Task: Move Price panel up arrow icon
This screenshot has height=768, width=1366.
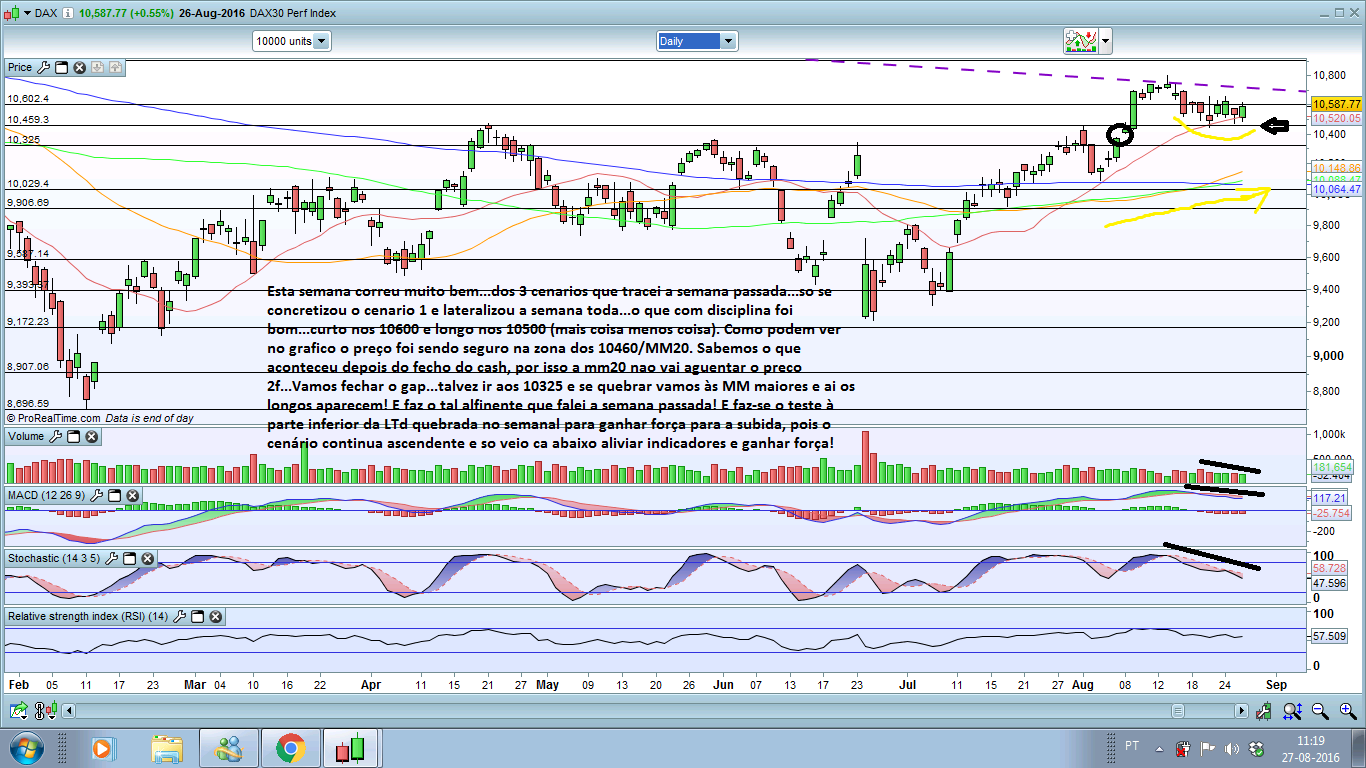Action: 115,68
